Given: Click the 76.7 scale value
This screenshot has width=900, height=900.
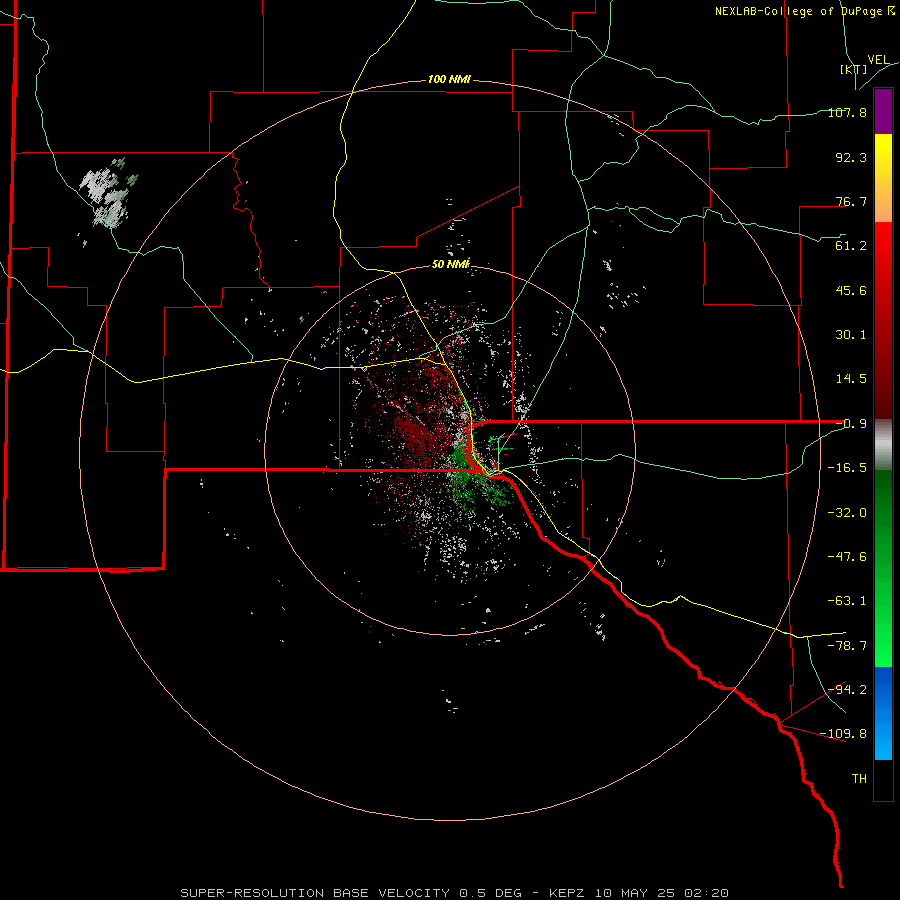Looking at the screenshot, I should click(x=851, y=201).
